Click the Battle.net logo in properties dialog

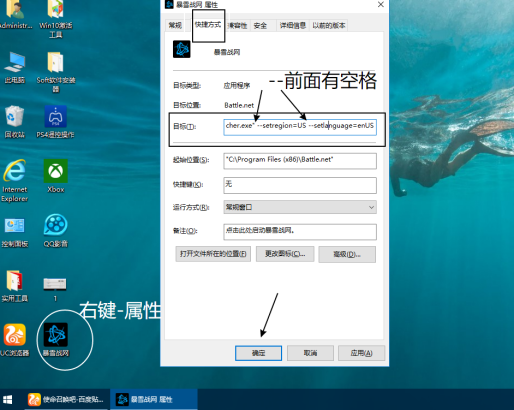point(182,49)
